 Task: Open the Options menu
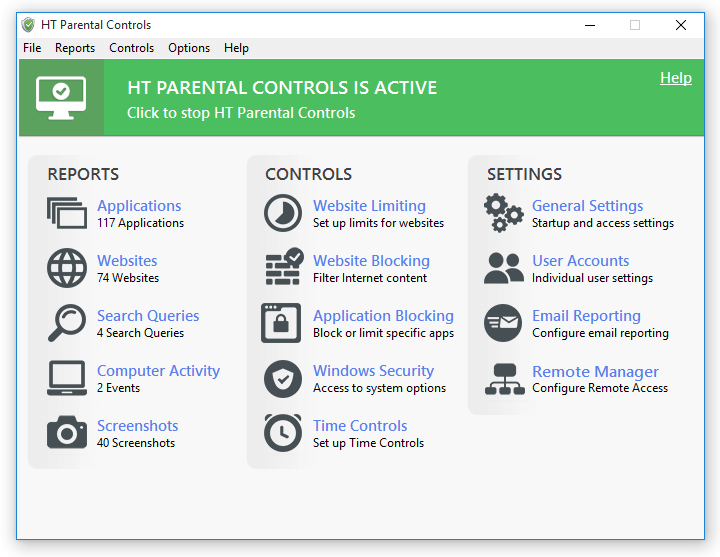coord(189,48)
